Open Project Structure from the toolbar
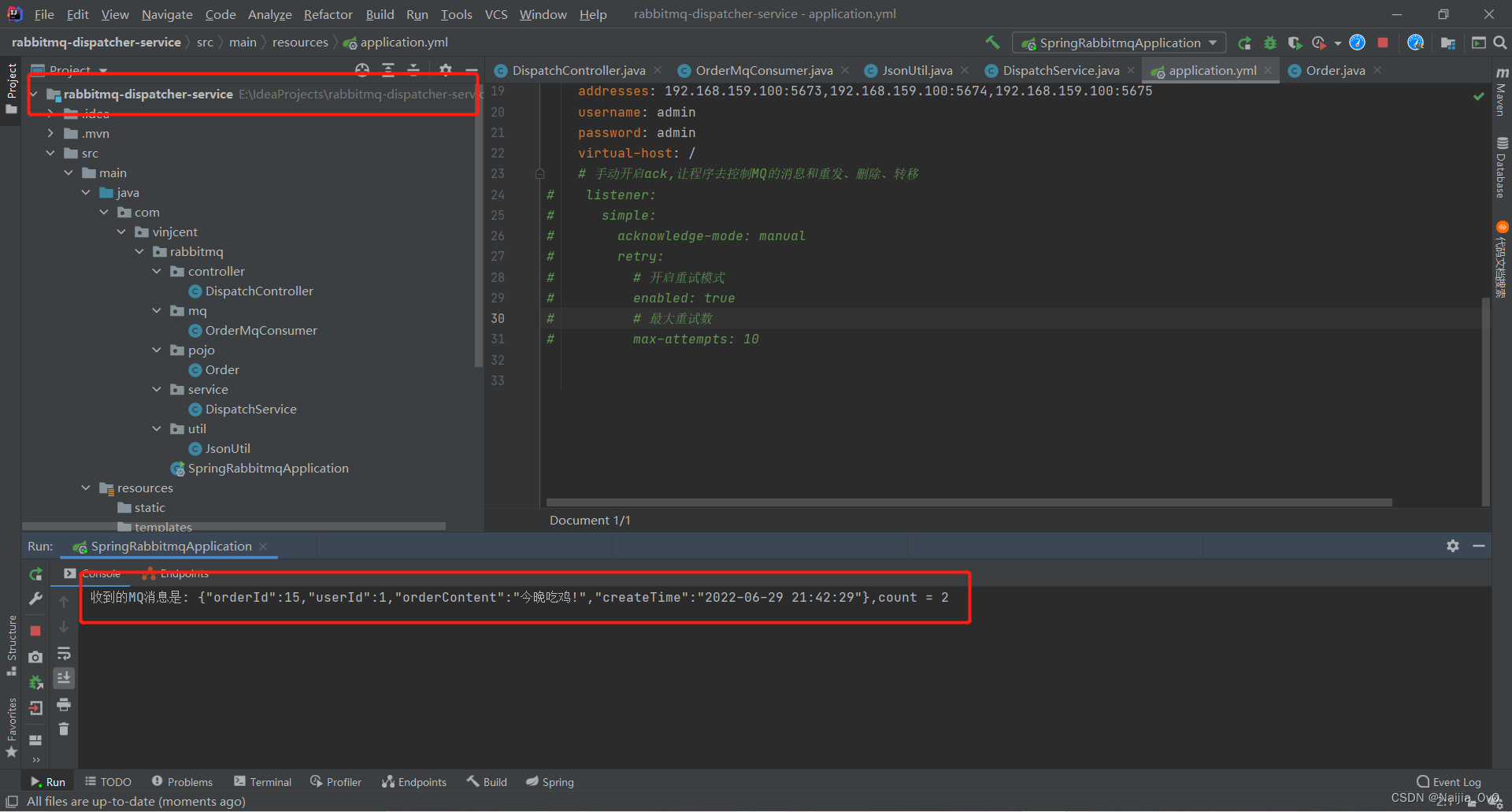Screen dimensions: 1512x812 (x=1447, y=43)
